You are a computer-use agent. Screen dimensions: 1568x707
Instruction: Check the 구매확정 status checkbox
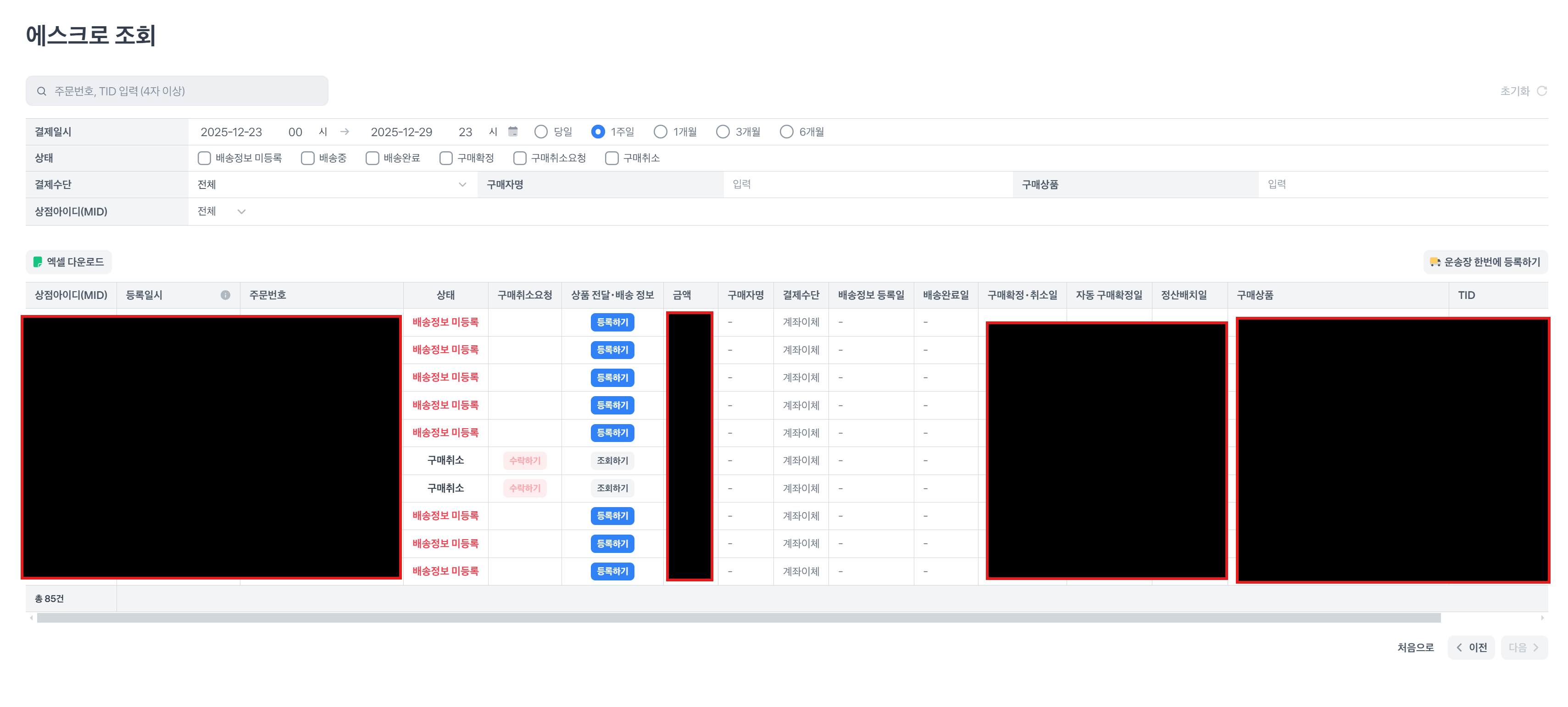pyautogui.click(x=445, y=158)
